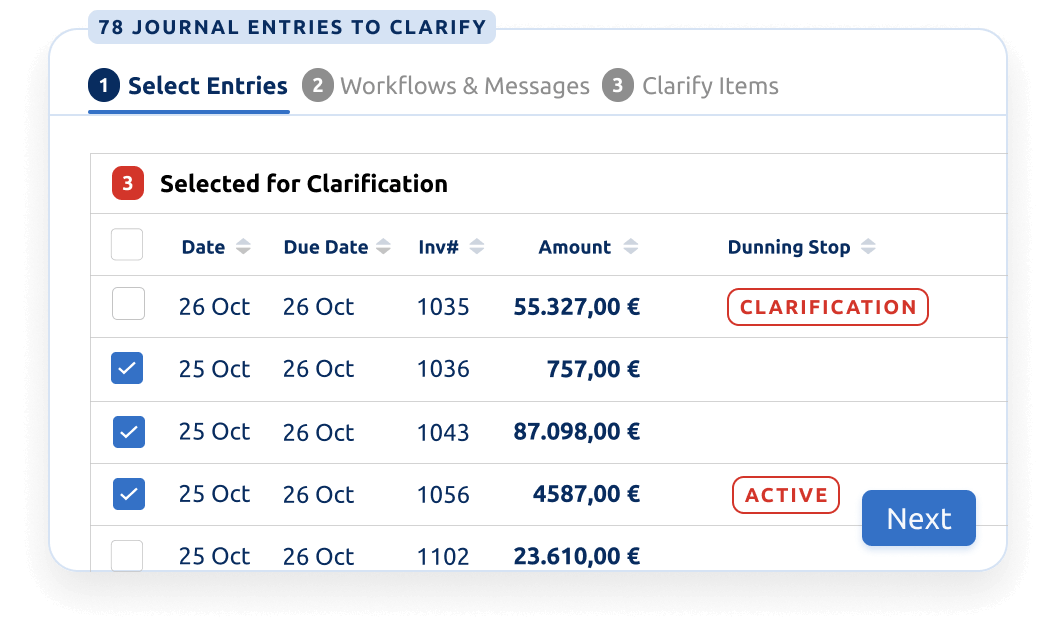Click the ACTIVE dunning stop badge
This screenshot has width=1056, height=640.
pos(786,495)
